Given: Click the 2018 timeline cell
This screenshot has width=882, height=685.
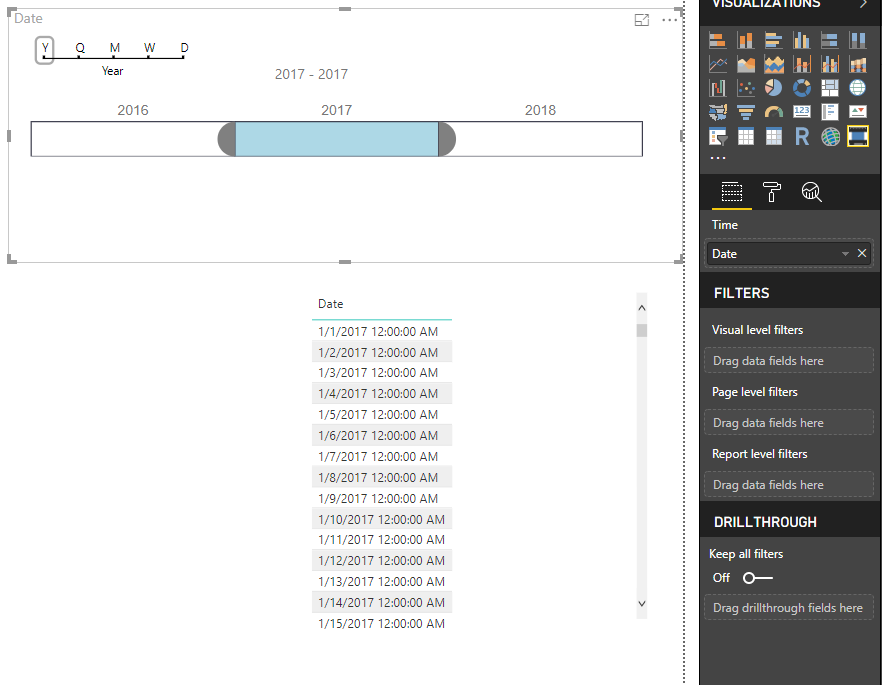Looking at the screenshot, I should (x=540, y=139).
